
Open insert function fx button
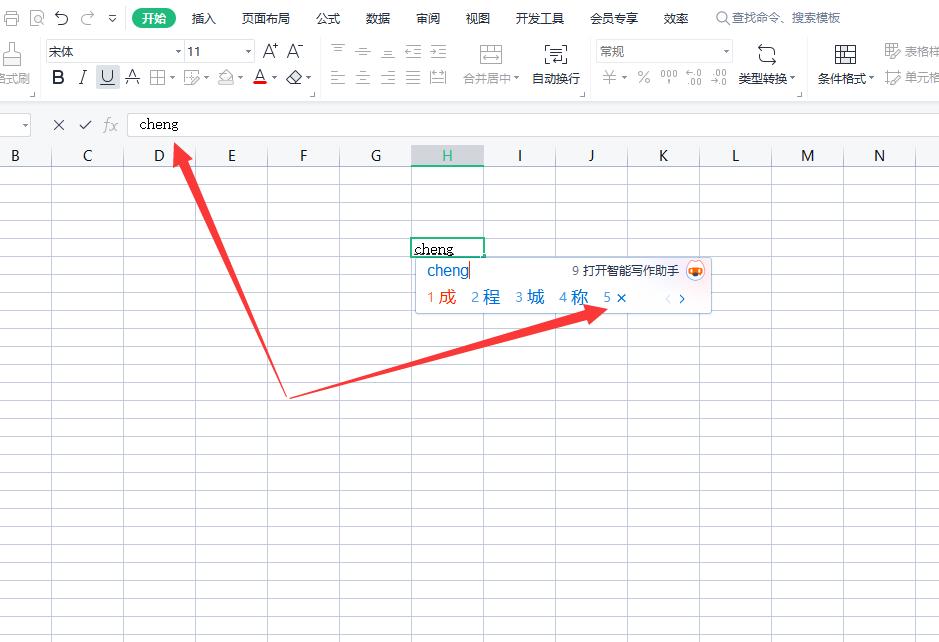click(x=110, y=125)
